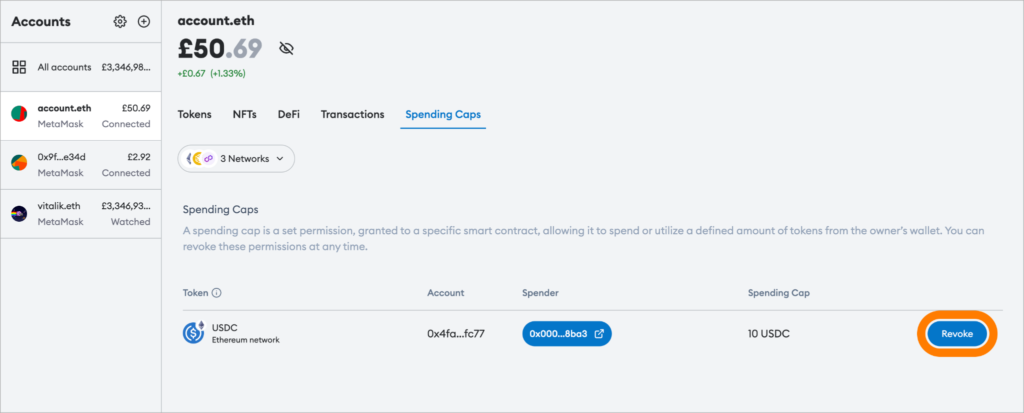The height and width of the screenshot is (413, 1024).
Task: Click the 0x9f...e34d account avatar
Action: click(x=19, y=164)
